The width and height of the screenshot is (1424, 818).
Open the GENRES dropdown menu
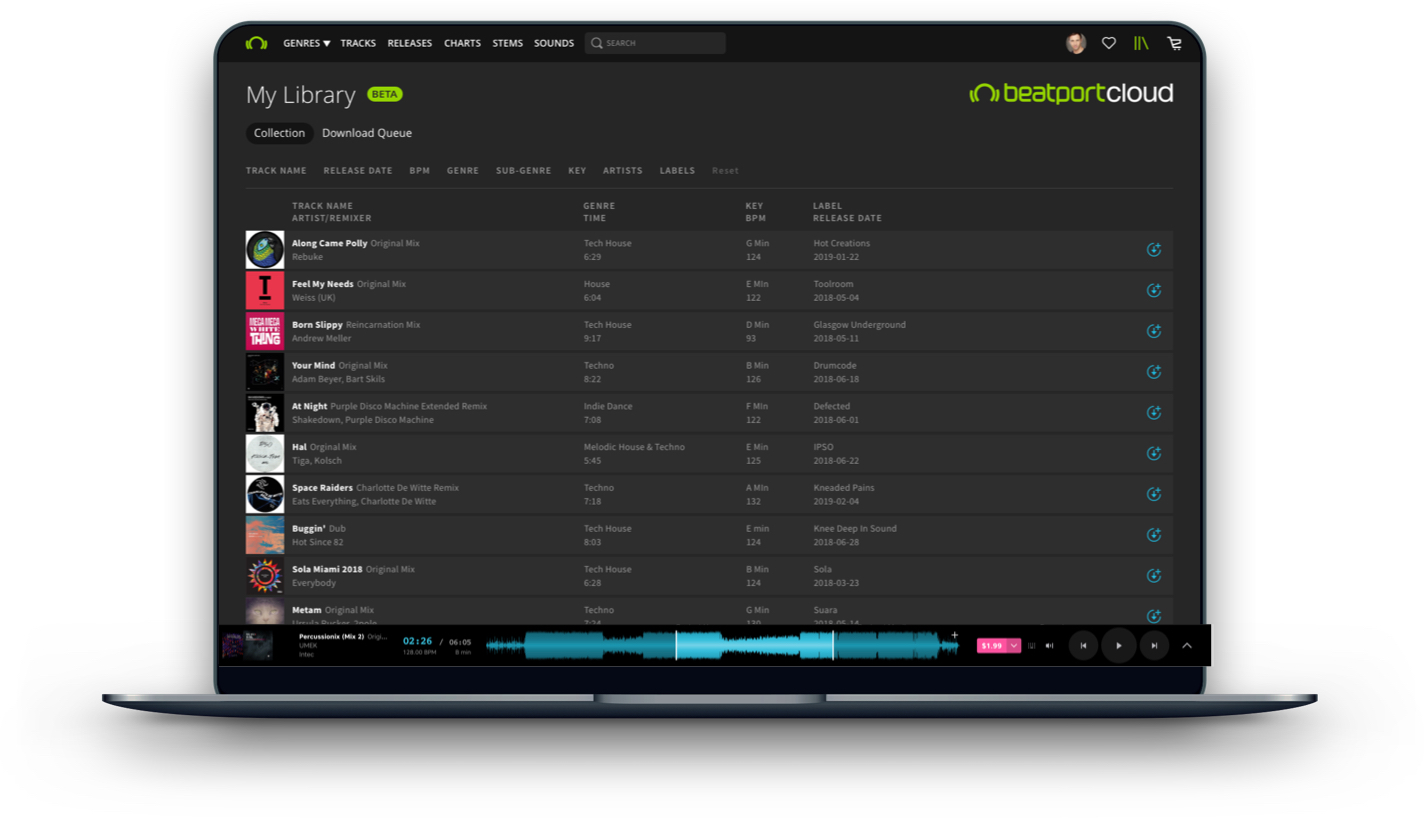[305, 43]
